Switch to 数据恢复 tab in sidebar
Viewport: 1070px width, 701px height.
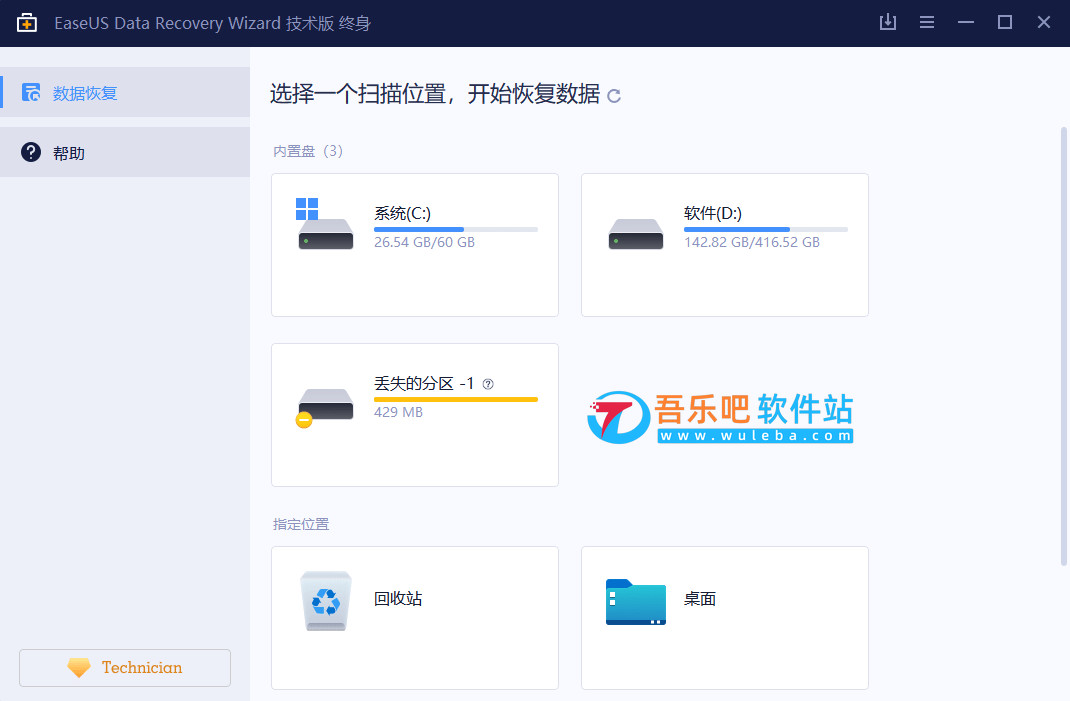pos(125,92)
